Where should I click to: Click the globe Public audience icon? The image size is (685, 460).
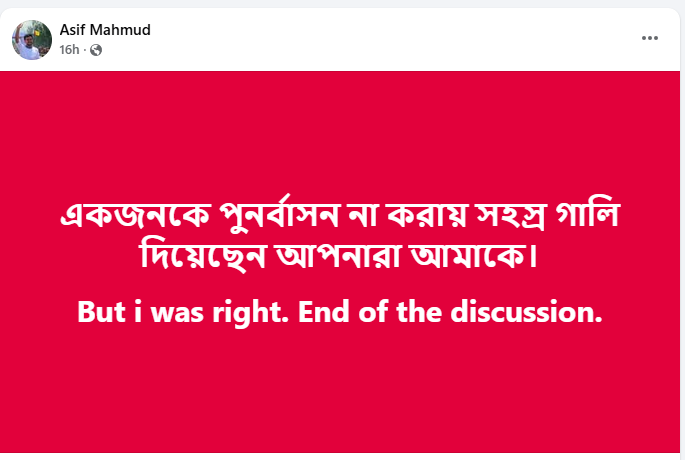click(96, 50)
